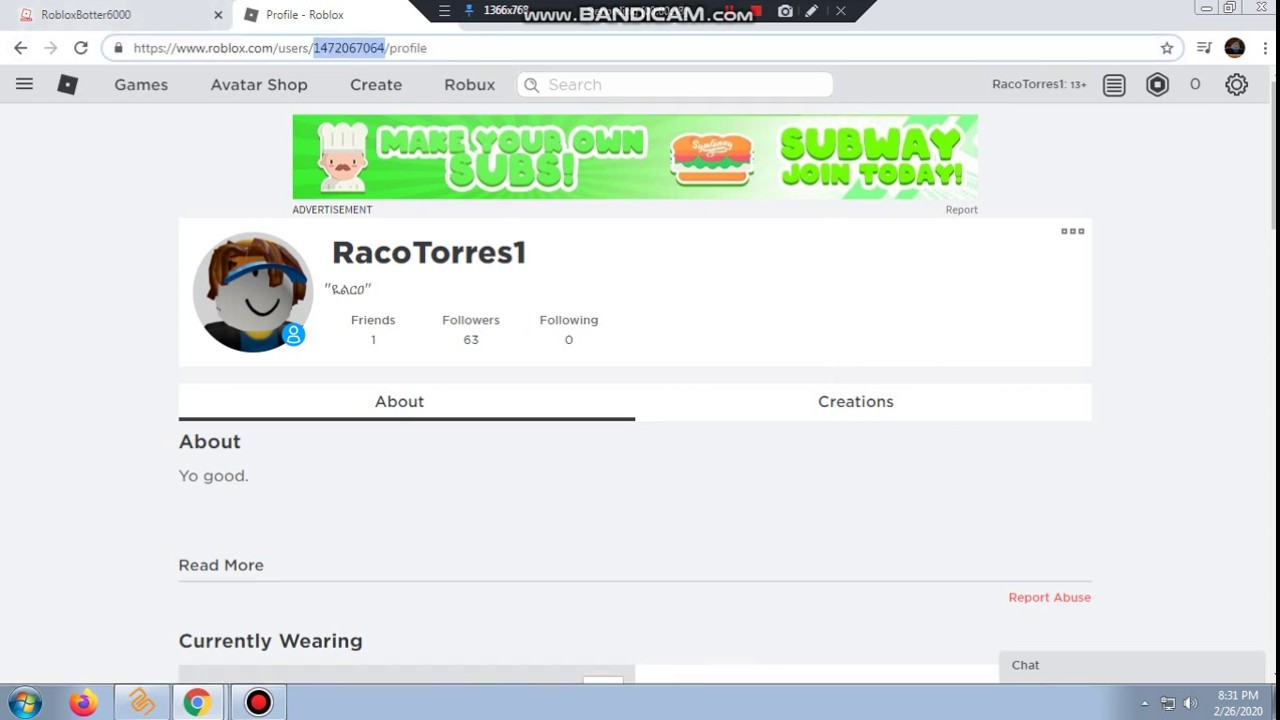1280x720 pixels.
Task: Click the search magnifier icon
Action: click(x=532, y=85)
